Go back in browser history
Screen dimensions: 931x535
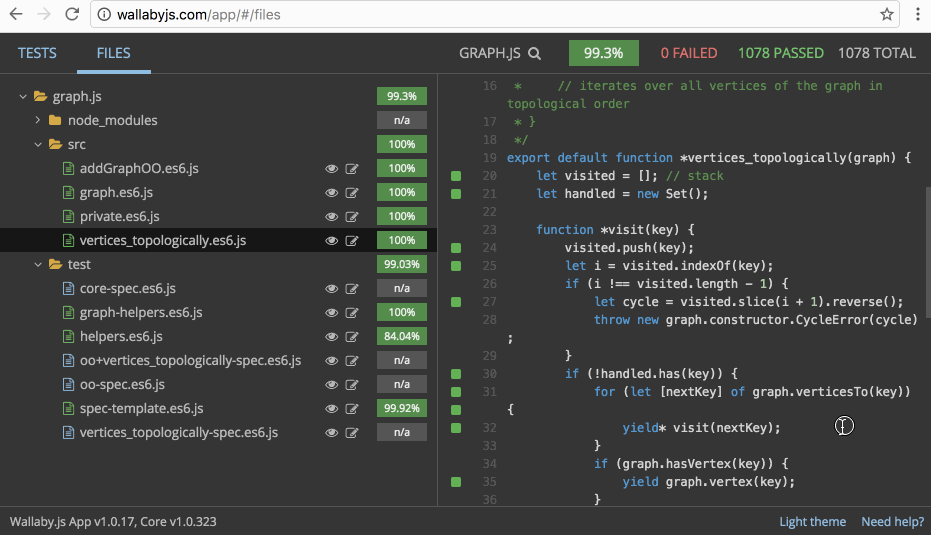point(16,14)
